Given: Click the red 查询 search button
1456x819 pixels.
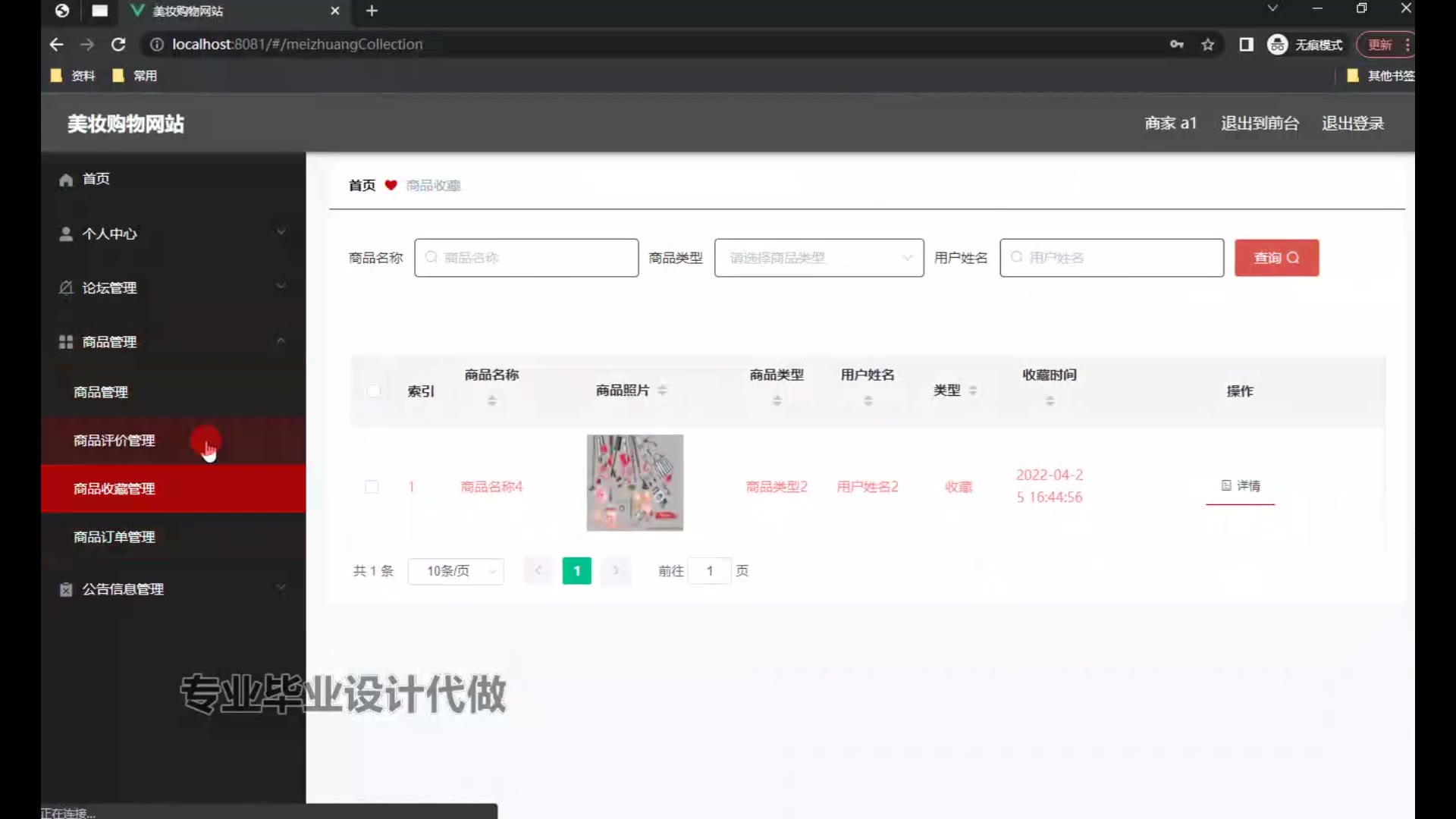Looking at the screenshot, I should tap(1276, 258).
